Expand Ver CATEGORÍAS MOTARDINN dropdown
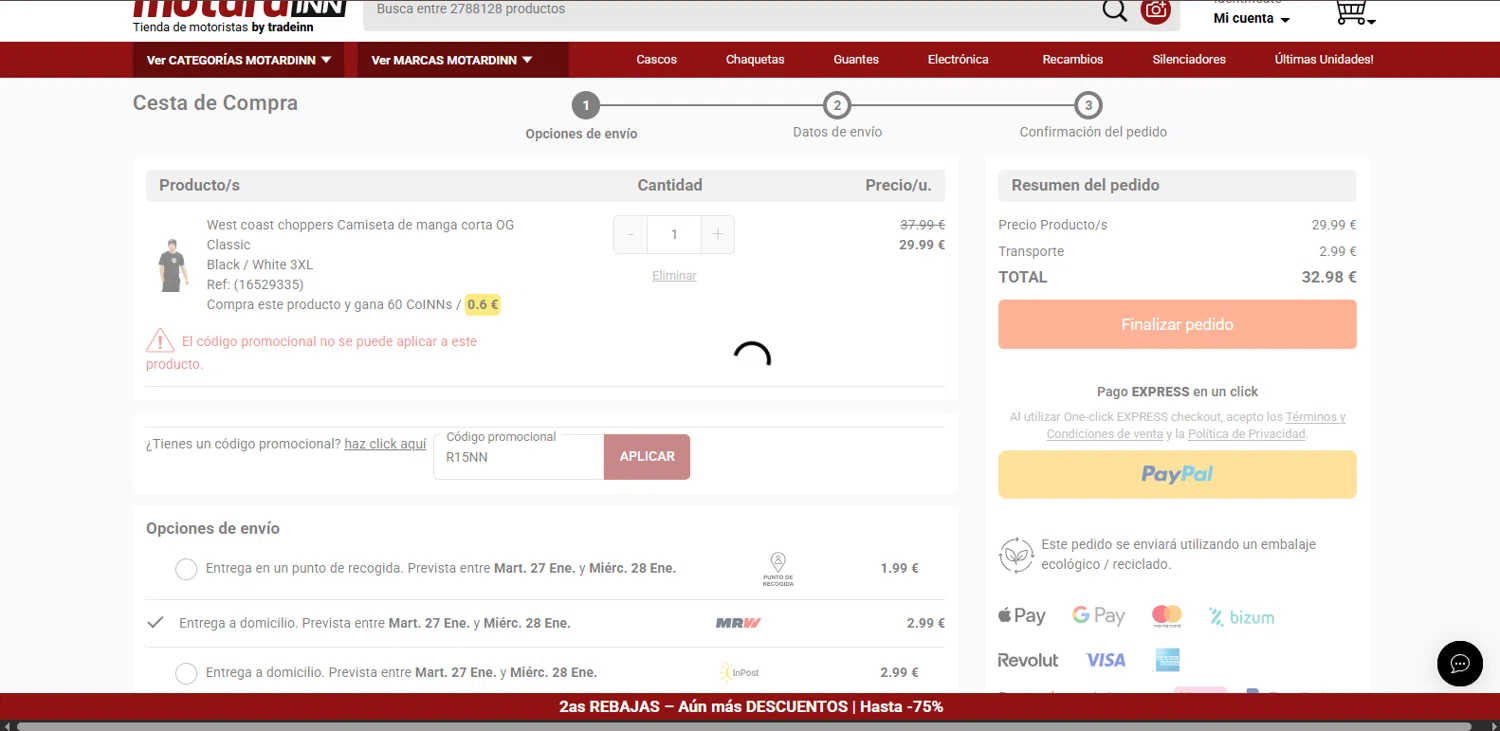1500x731 pixels. pyautogui.click(x=238, y=60)
